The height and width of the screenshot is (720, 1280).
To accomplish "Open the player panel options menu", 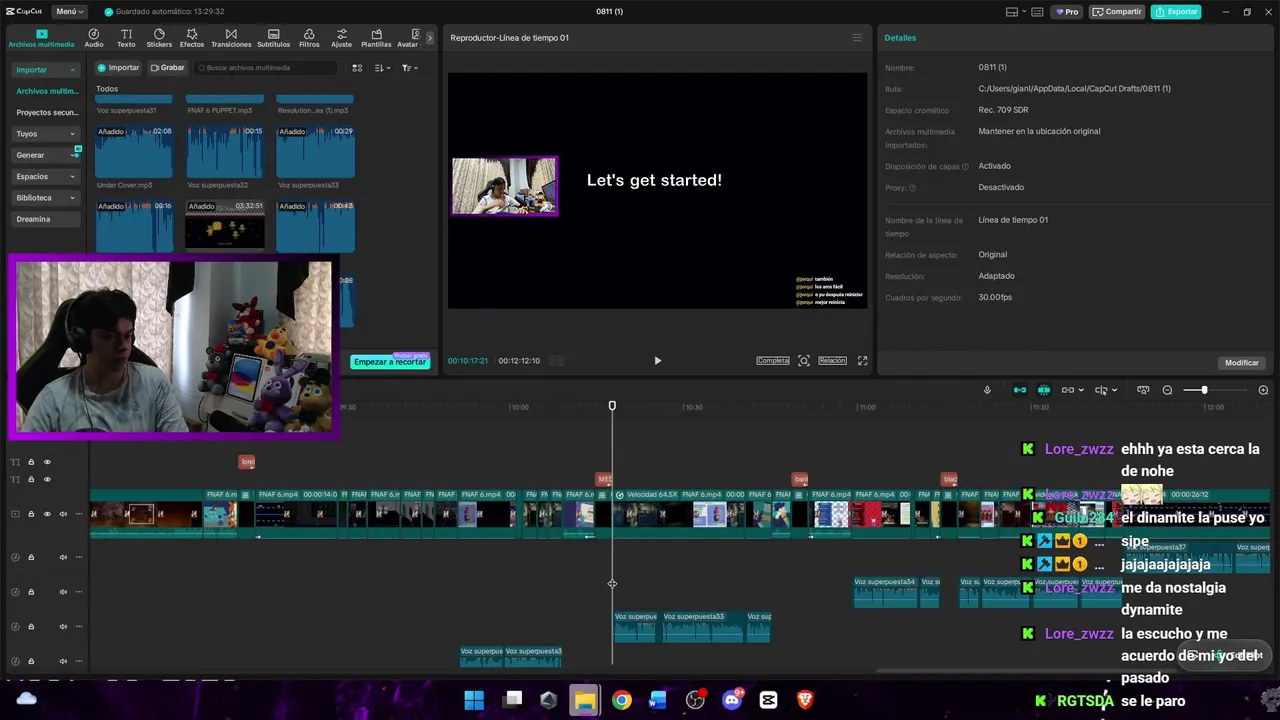I will coord(857,38).
